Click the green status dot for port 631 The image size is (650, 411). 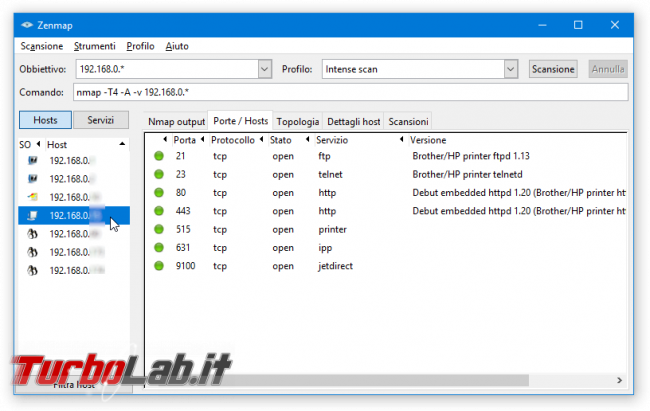tap(159, 248)
